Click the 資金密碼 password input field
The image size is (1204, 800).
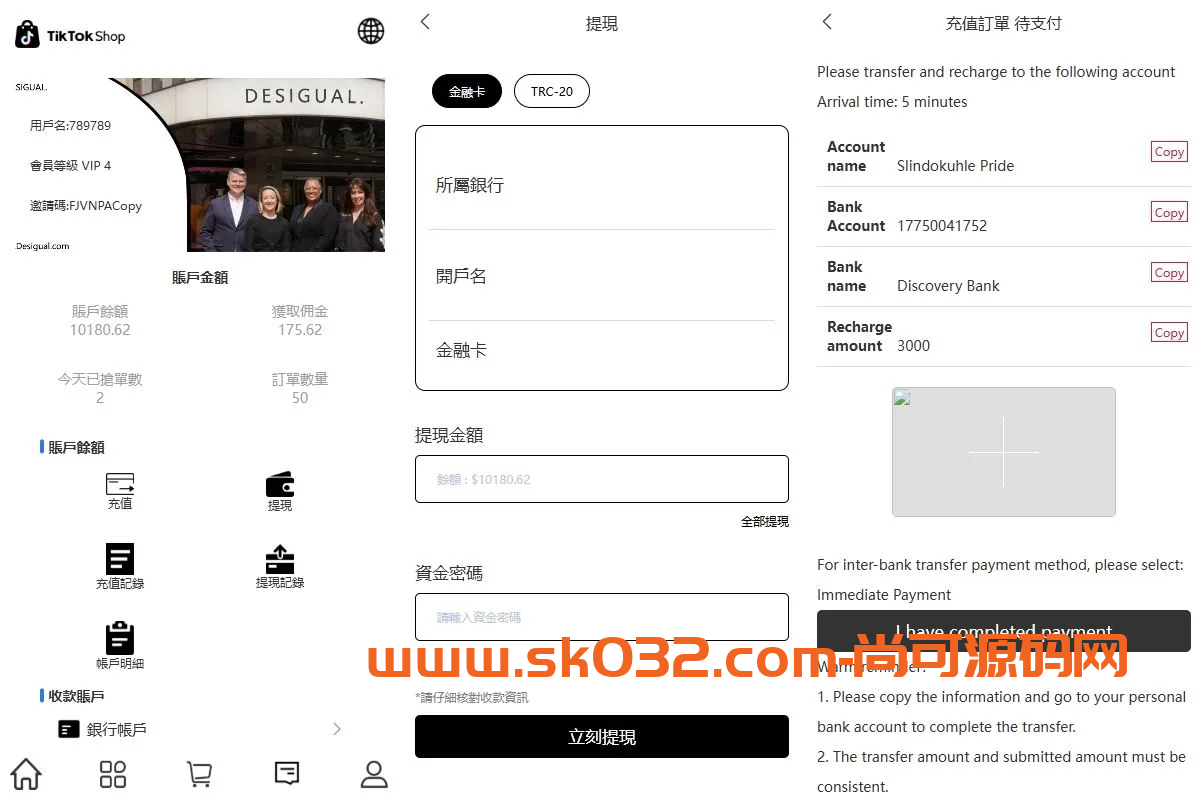tap(601, 617)
